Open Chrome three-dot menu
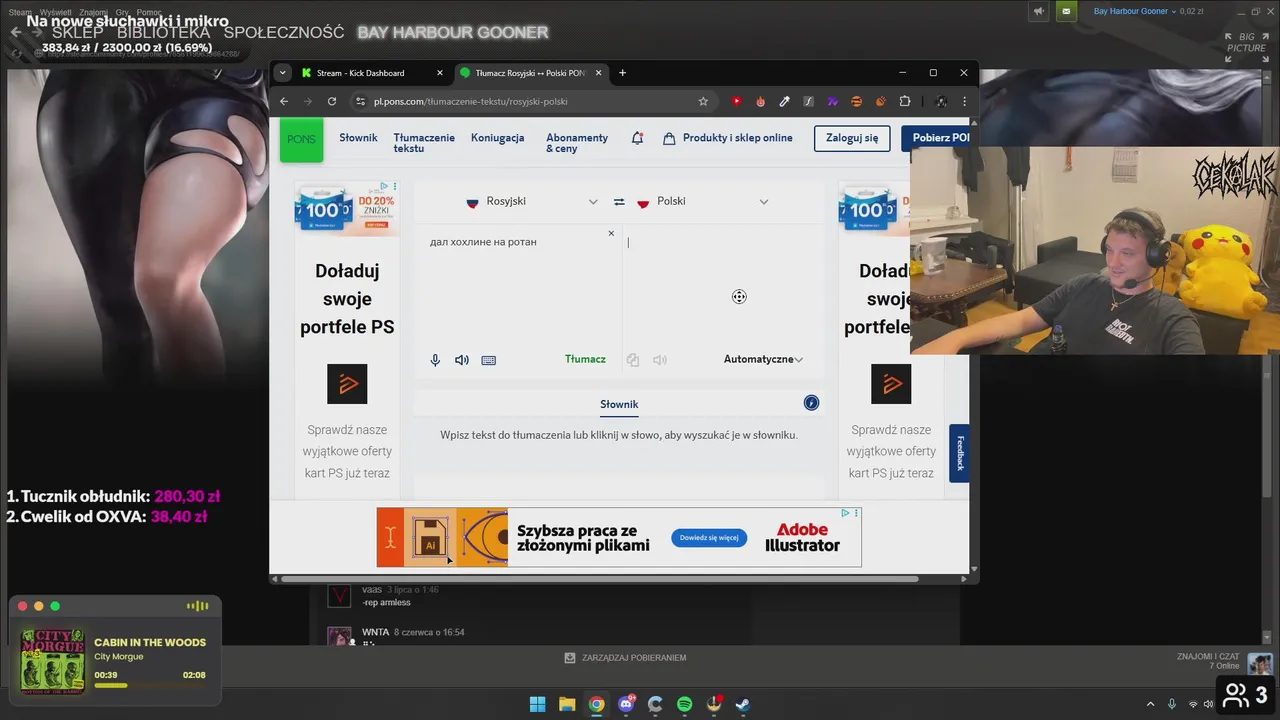 pos(964,101)
